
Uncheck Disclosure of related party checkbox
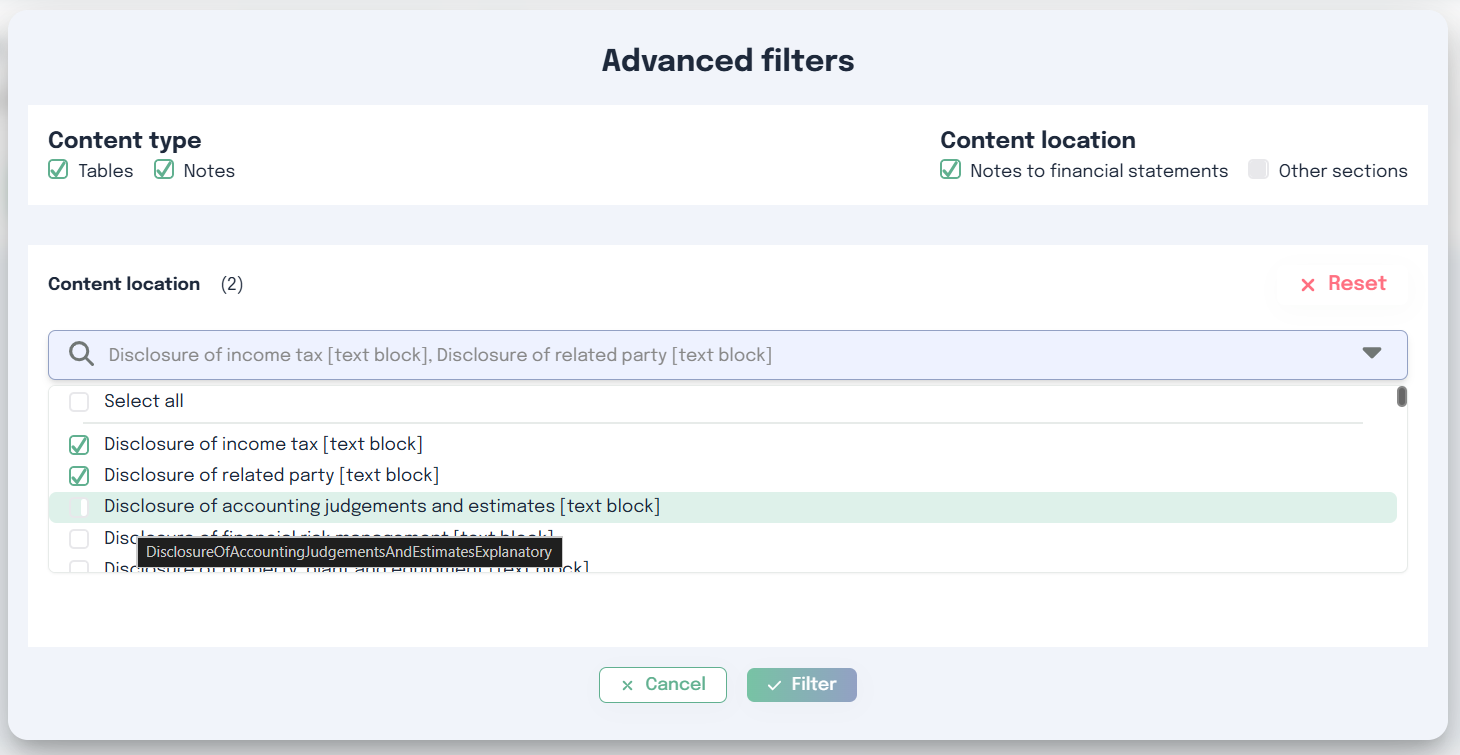[79, 476]
